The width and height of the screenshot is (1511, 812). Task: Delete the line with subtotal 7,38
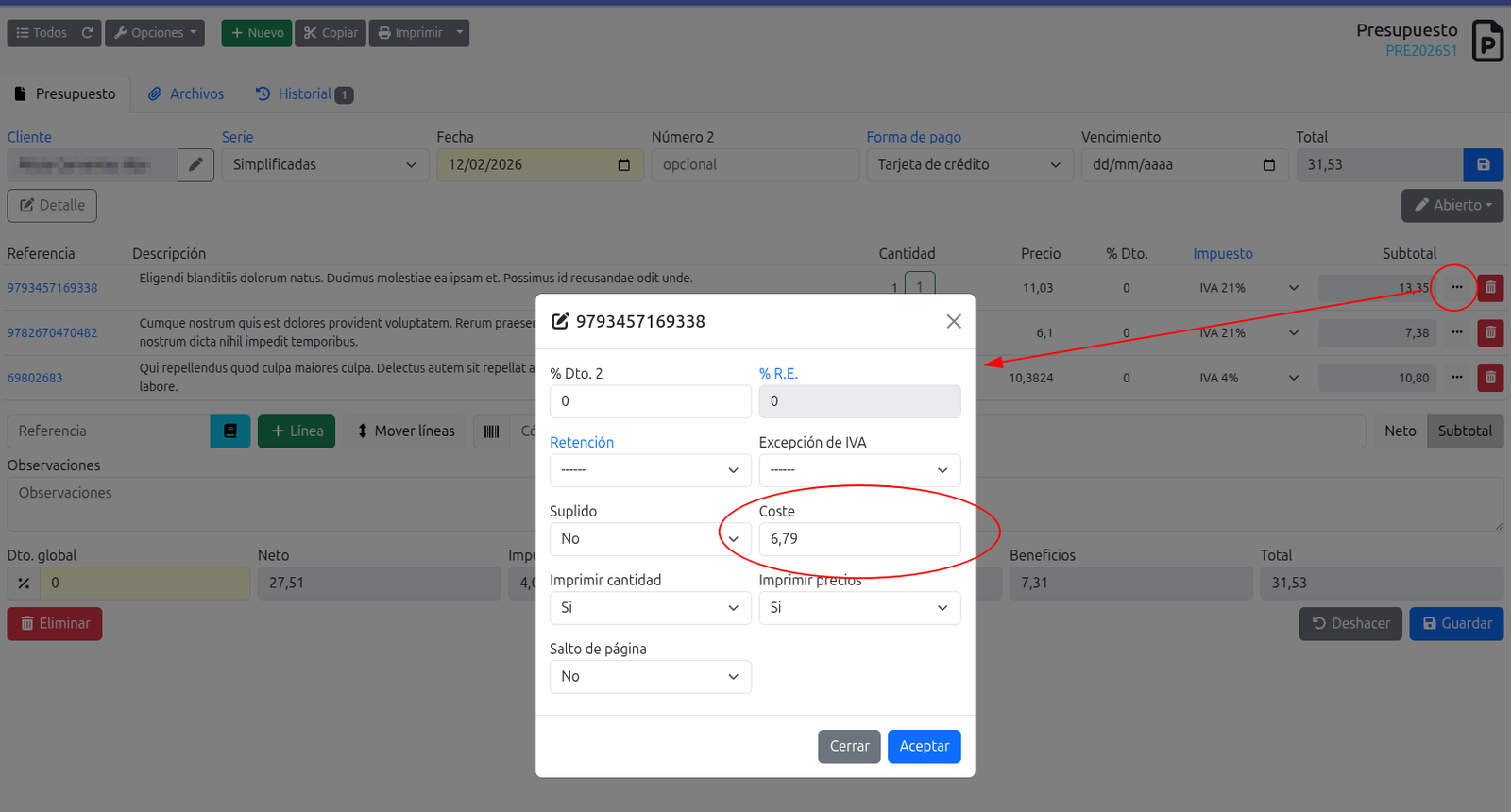tap(1490, 333)
